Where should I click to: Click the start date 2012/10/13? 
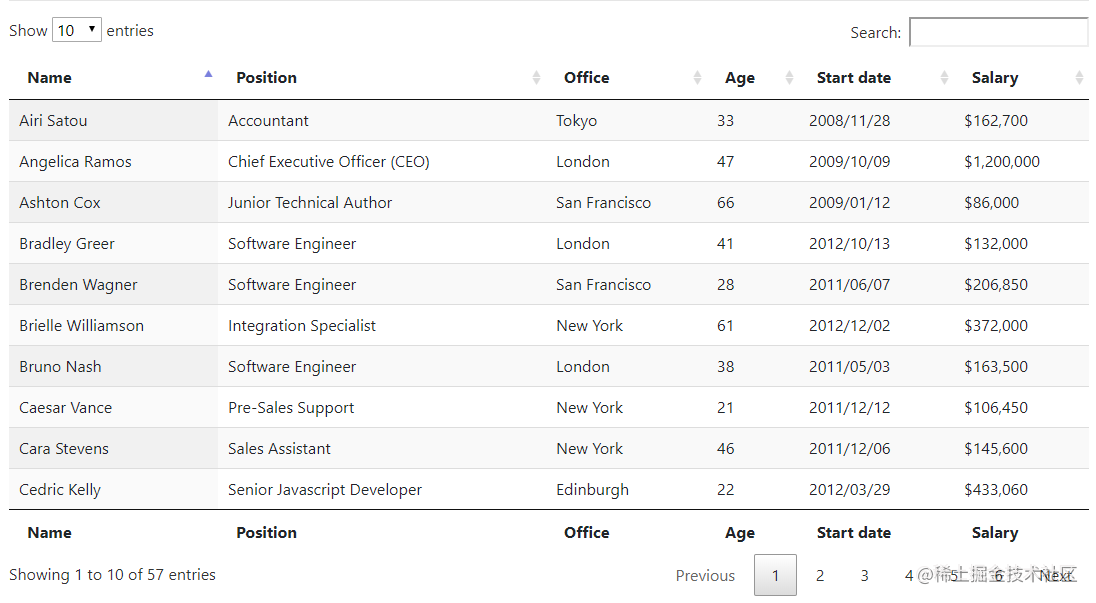point(849,244)
